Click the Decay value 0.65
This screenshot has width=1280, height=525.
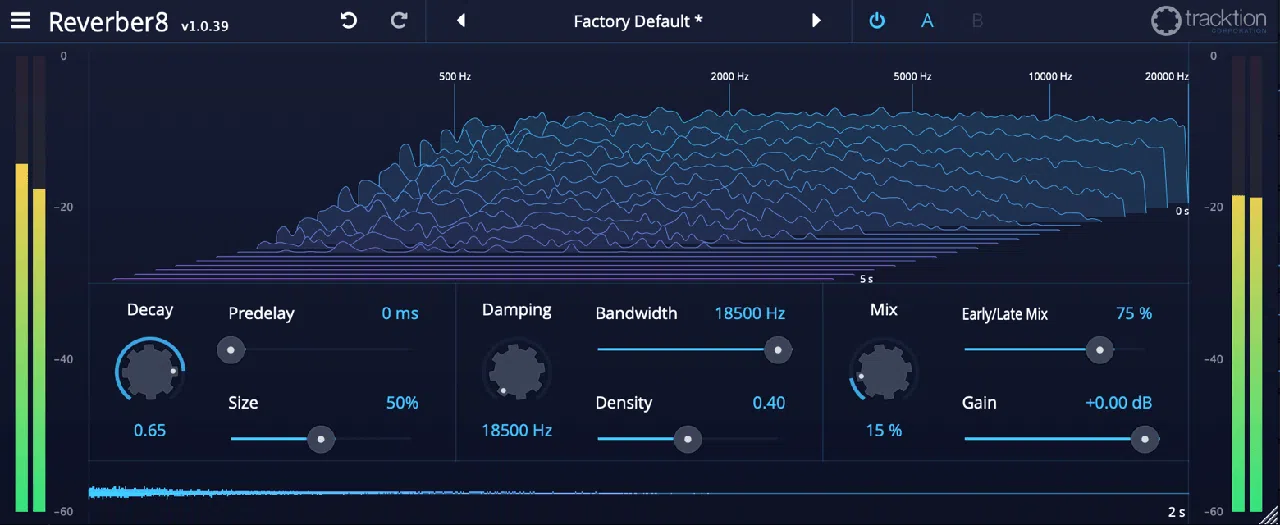(150, 430)
